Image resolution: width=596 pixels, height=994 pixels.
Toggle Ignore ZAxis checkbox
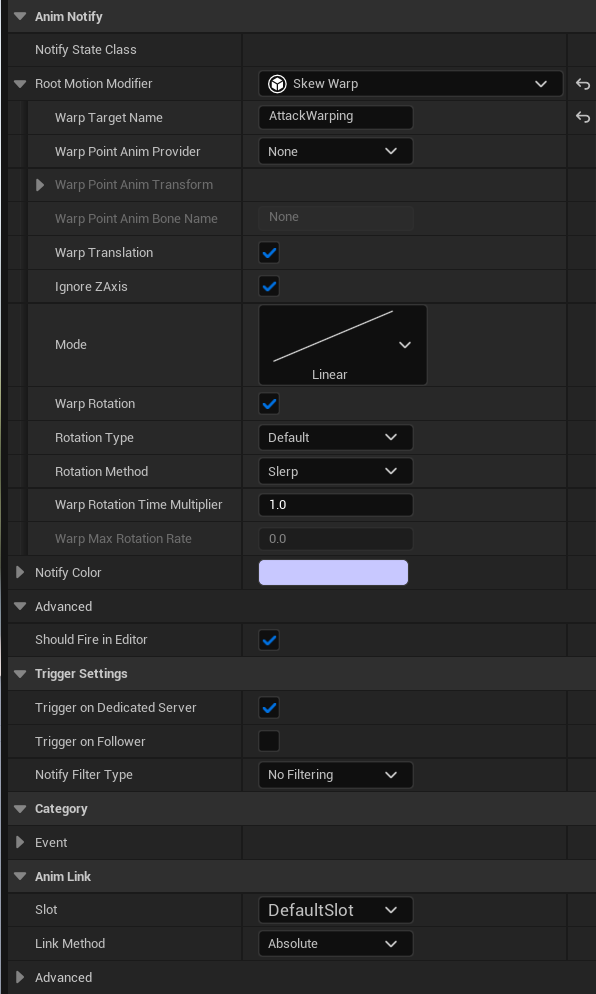269,286
